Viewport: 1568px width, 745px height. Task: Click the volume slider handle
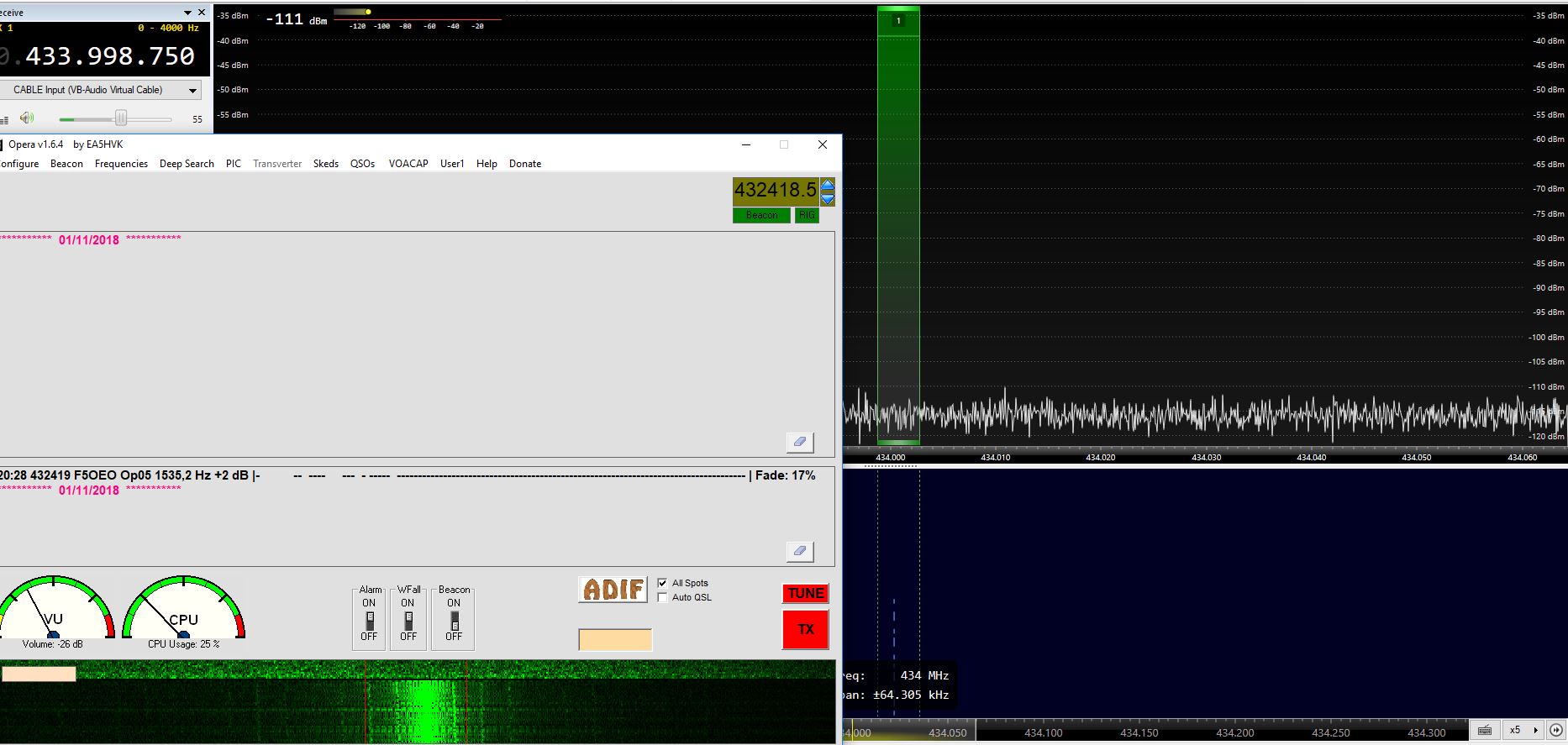(x=121, y=118)
